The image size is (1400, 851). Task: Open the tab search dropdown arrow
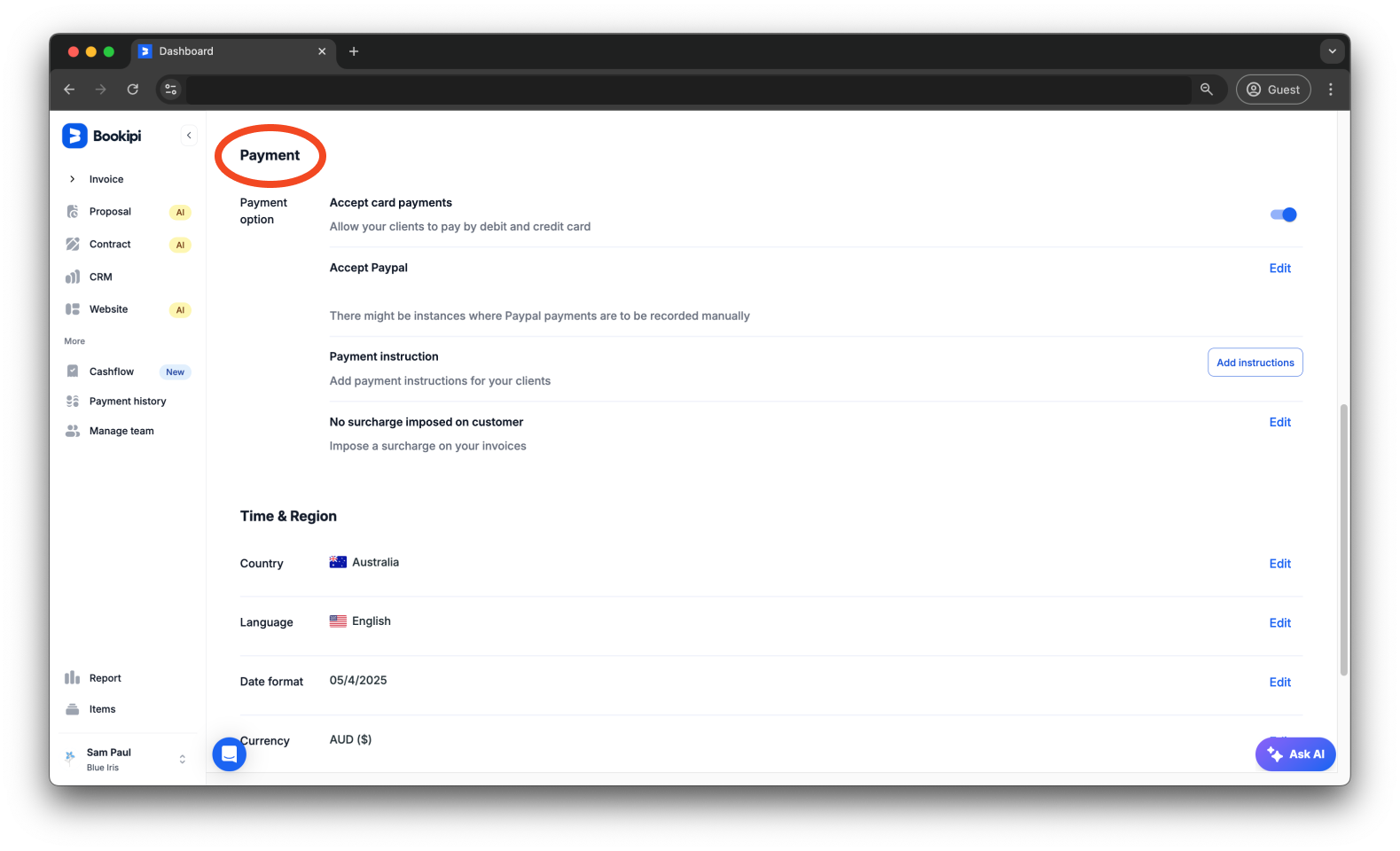coord(1332,51)
